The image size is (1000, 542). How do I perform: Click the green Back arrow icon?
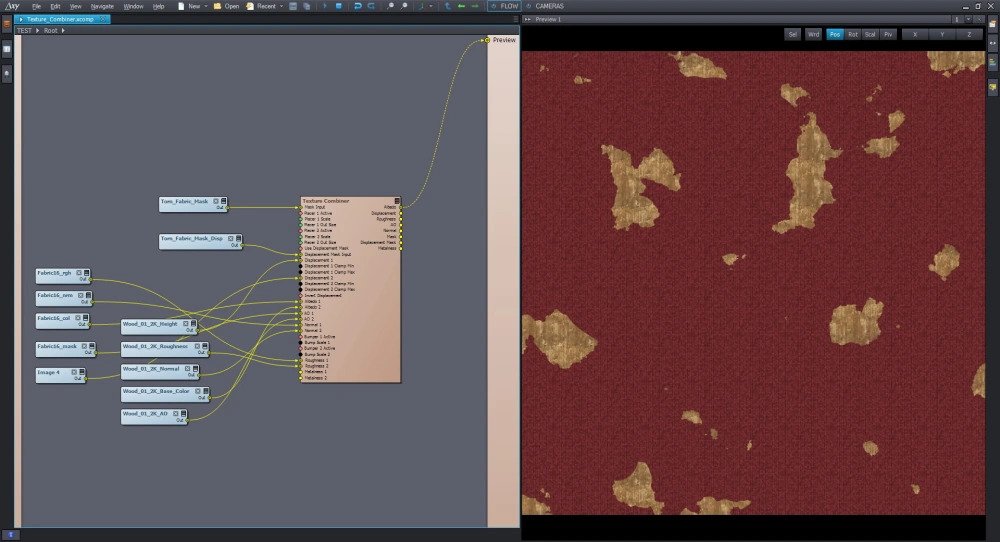461,6
